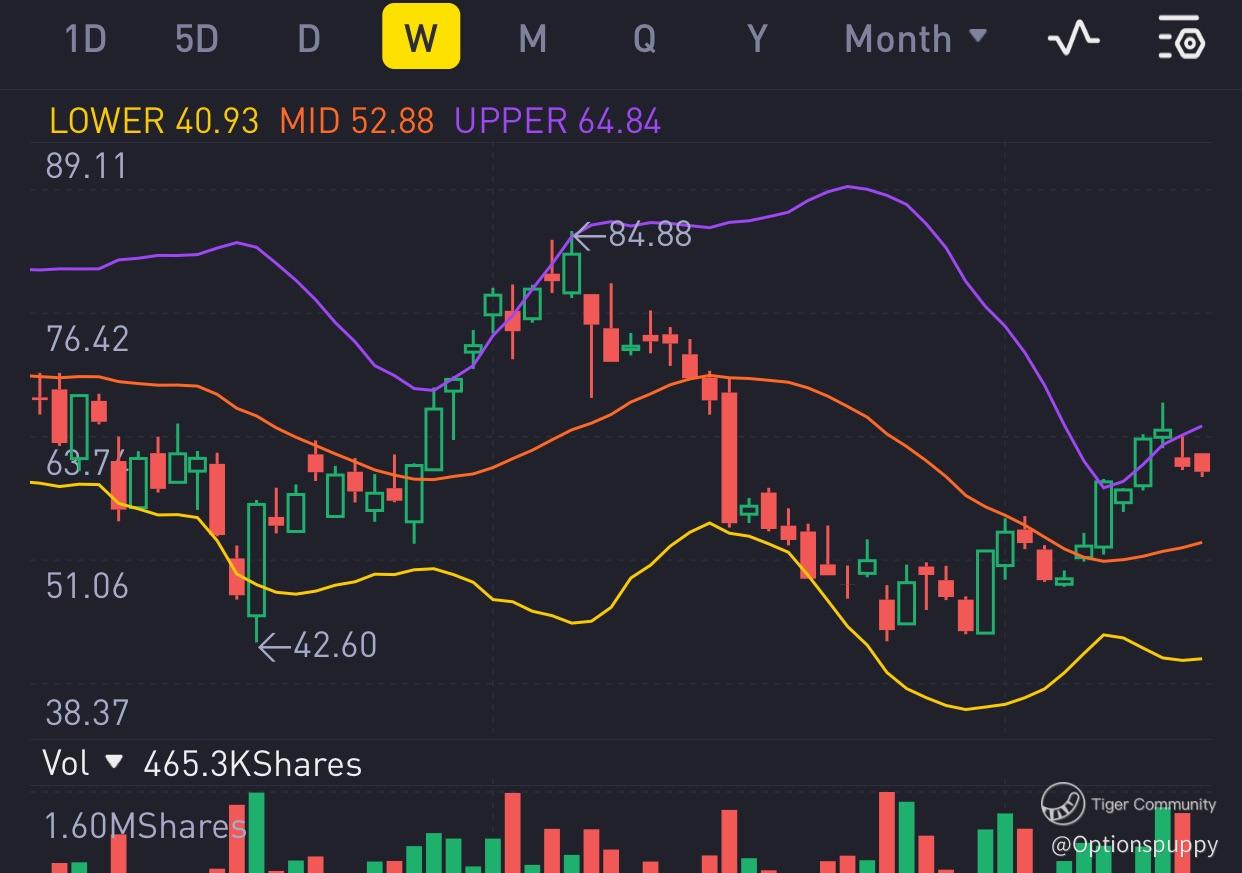Tap the @Optionspuppy username

(1135, 845)
